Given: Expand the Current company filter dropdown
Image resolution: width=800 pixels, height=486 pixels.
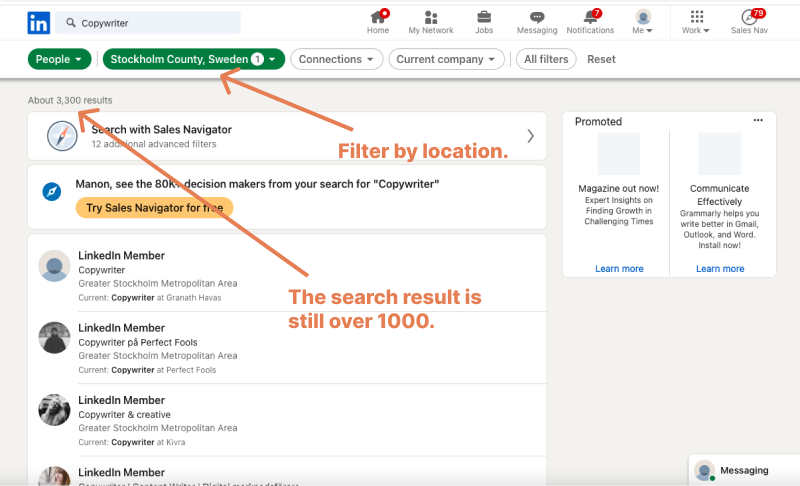Looking at the screenshot, I should [x=446, y=59].
